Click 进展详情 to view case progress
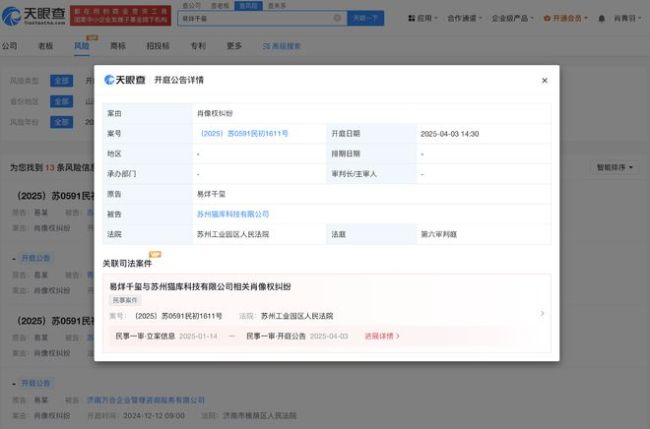The image size is (650, 429). pyautogui.click(x=382, y=336)
